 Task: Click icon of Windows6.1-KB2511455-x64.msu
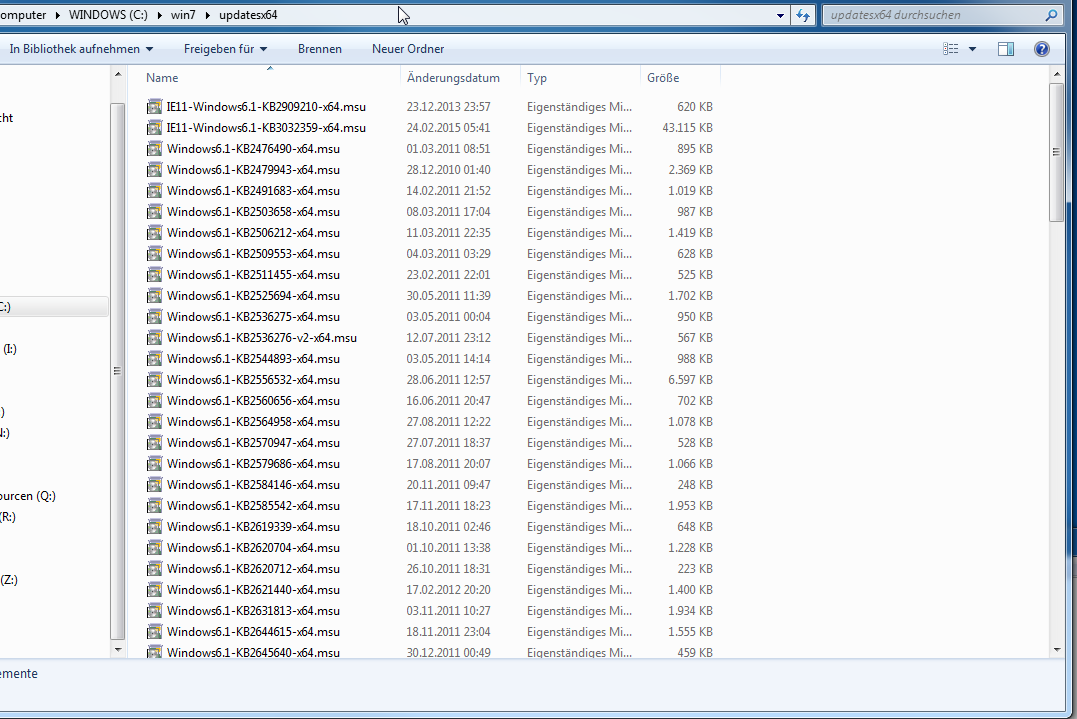tap(155, 275)
